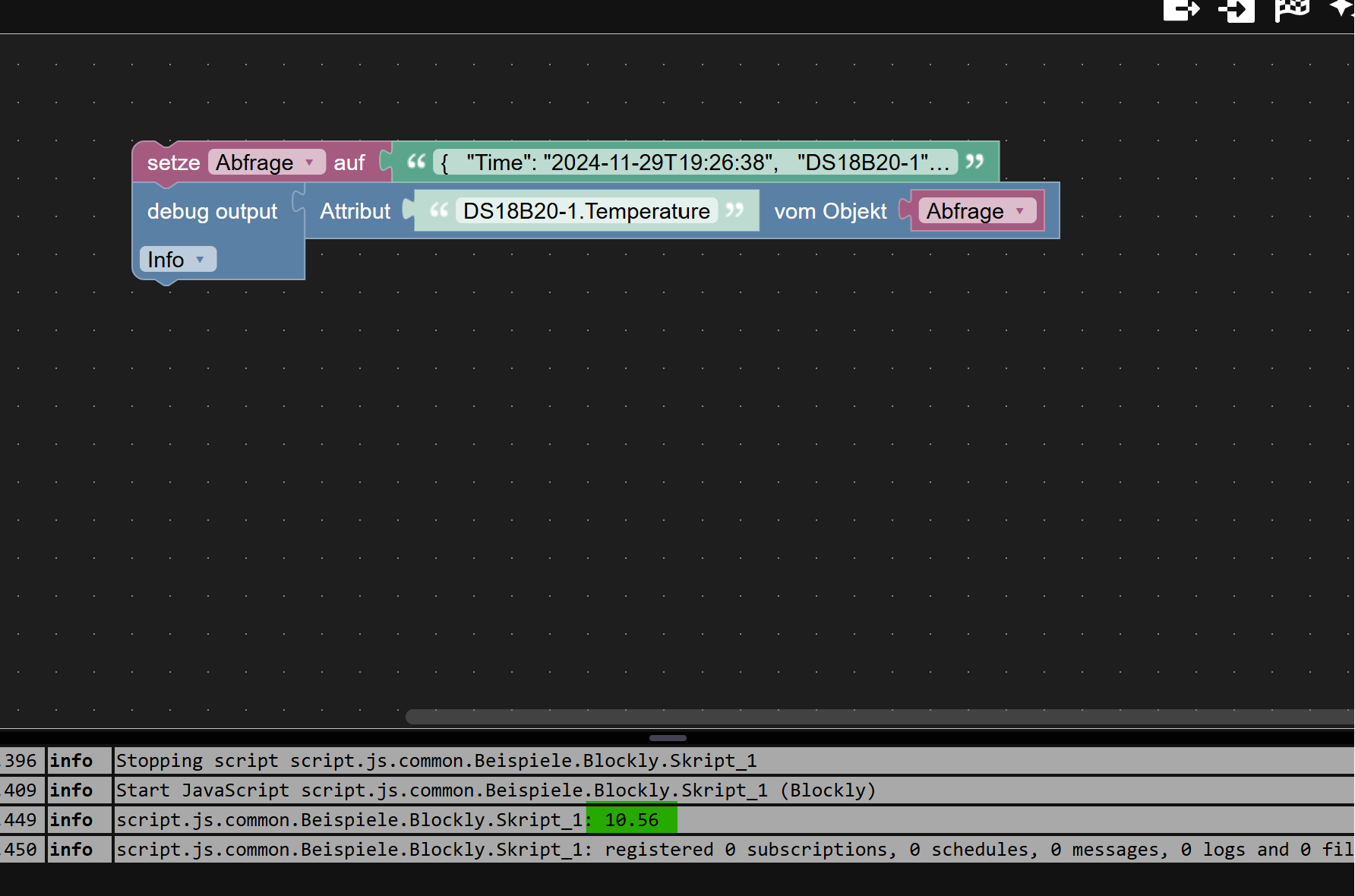This screenshot has height=896, width=1355.
Task: Click the export blocks icon
Action: 1181,10
